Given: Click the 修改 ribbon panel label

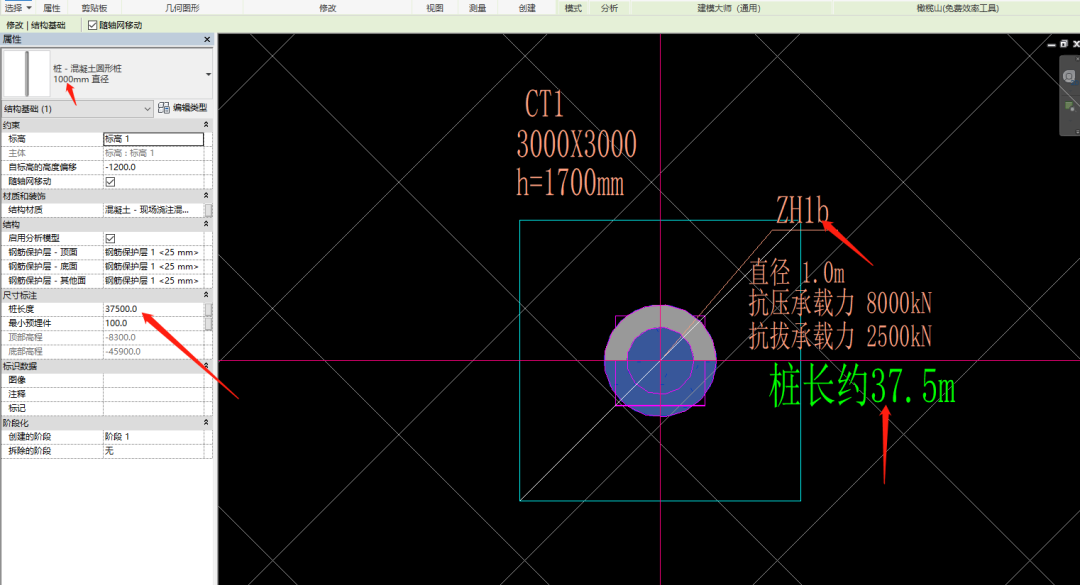Looking at the screenshot, I should 328,8.
